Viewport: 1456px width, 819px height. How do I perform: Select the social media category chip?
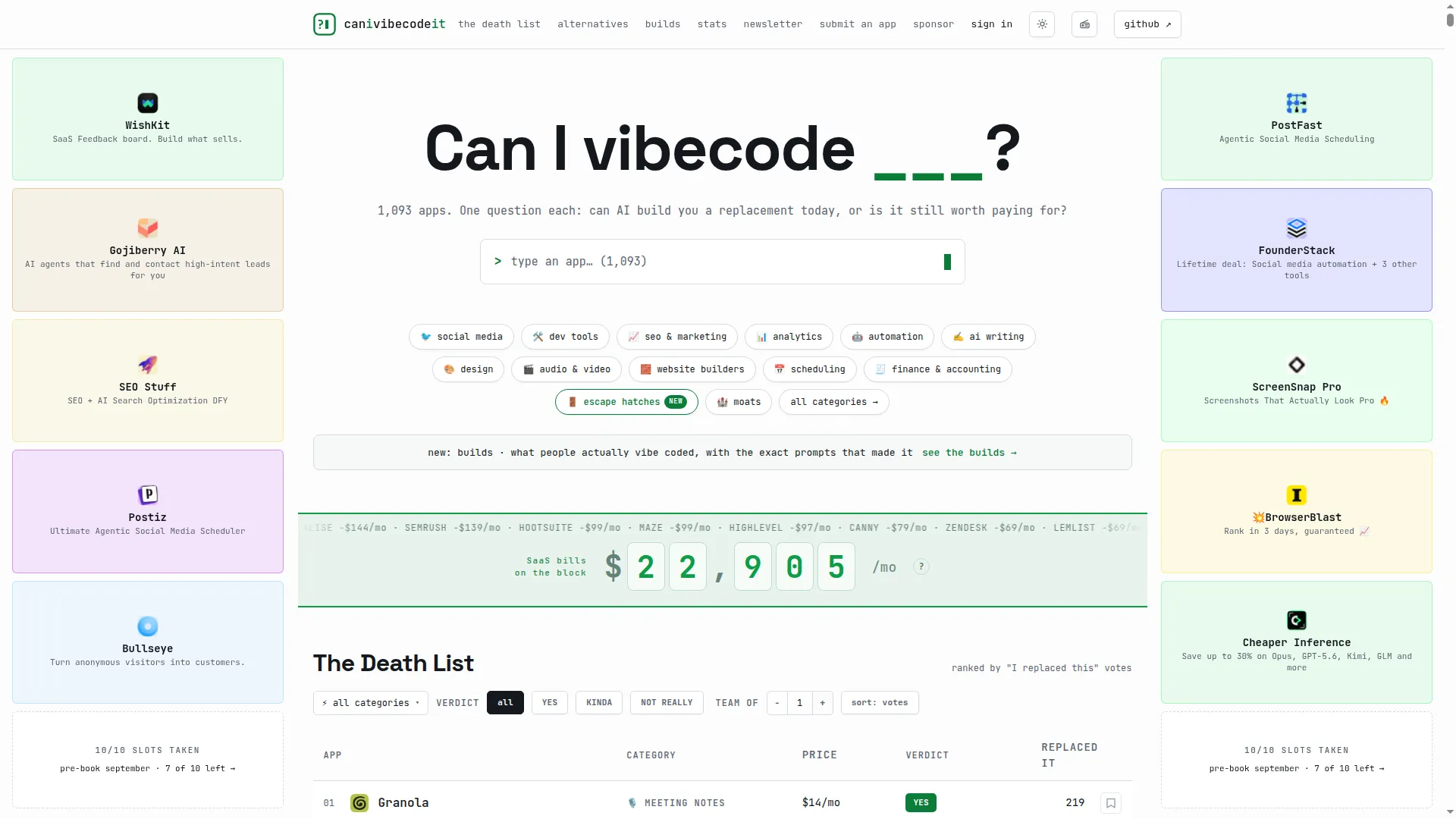(461, 337)
